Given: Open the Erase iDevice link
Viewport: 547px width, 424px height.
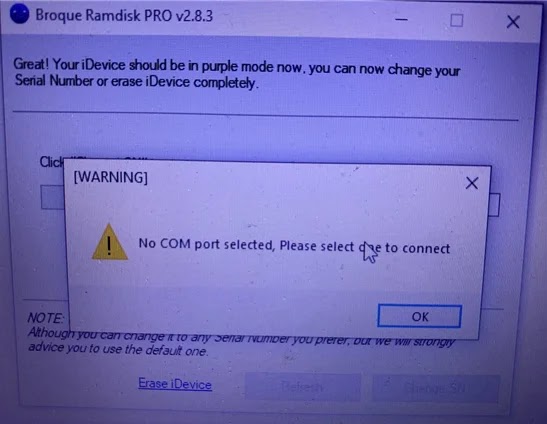Looking at the screenshot, I should (x=175, y=384).
